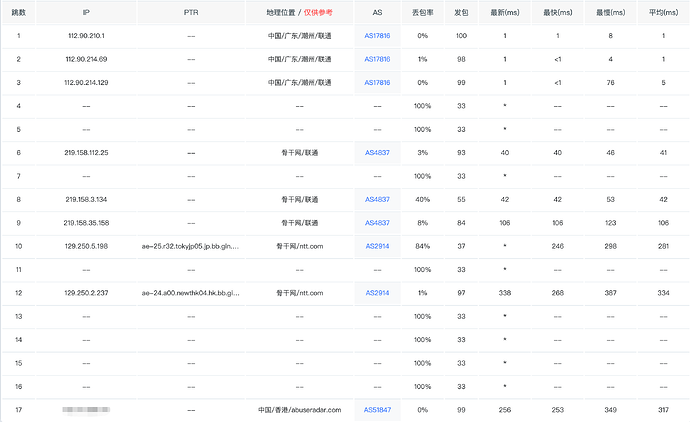This screenshot has height=422, width=690.
Task: Open AS2914 link for 129.250.2.237
Action: [x=377, y=293]
